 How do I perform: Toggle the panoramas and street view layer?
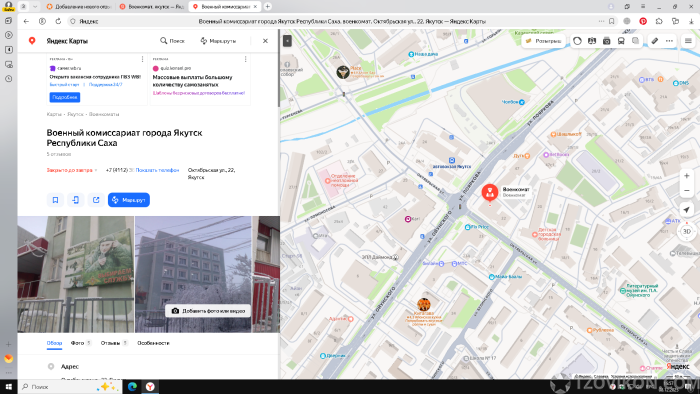[592, 41]
